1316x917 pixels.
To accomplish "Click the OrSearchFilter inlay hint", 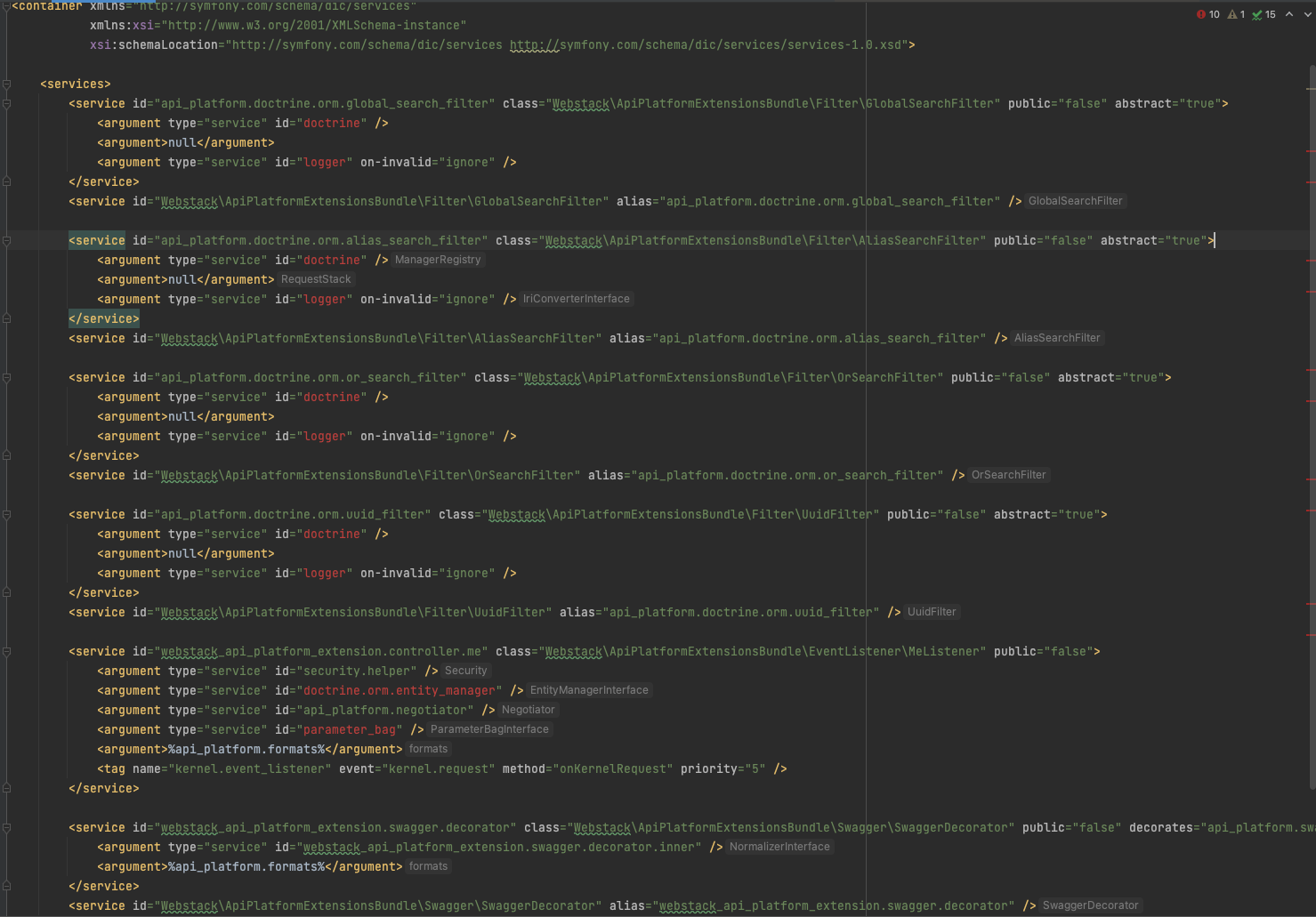I will pyautogui.click(x=1008, y=475).
